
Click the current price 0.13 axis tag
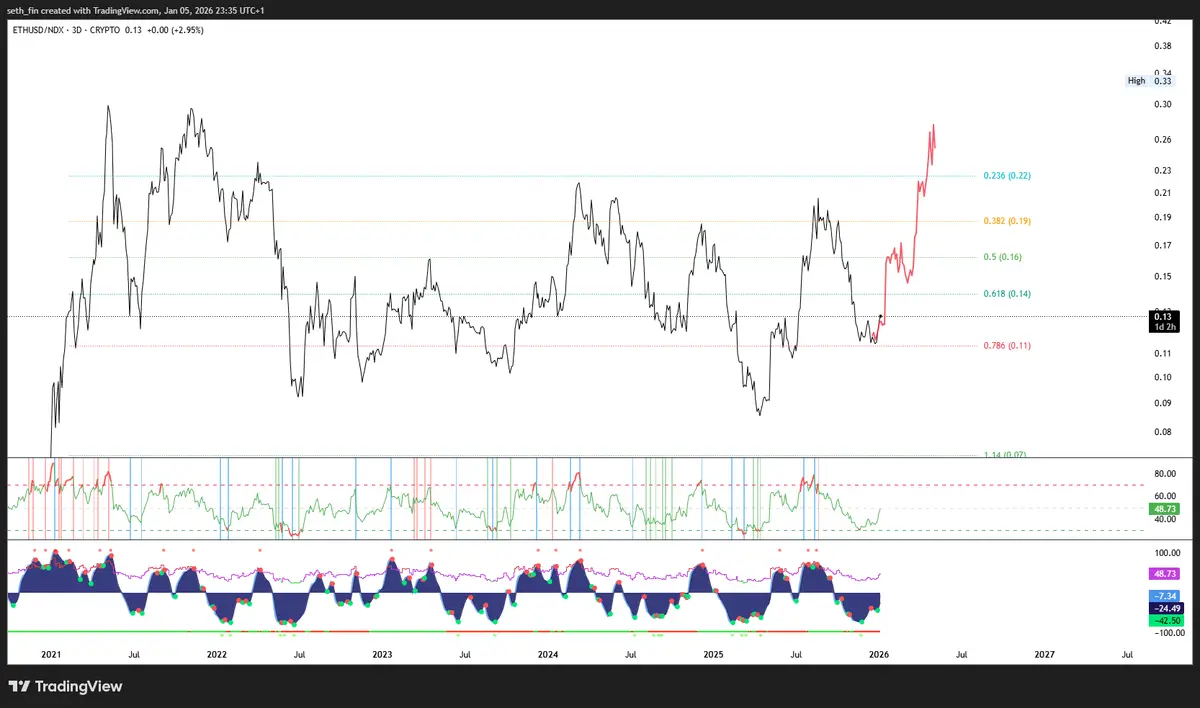(1162, 317)
